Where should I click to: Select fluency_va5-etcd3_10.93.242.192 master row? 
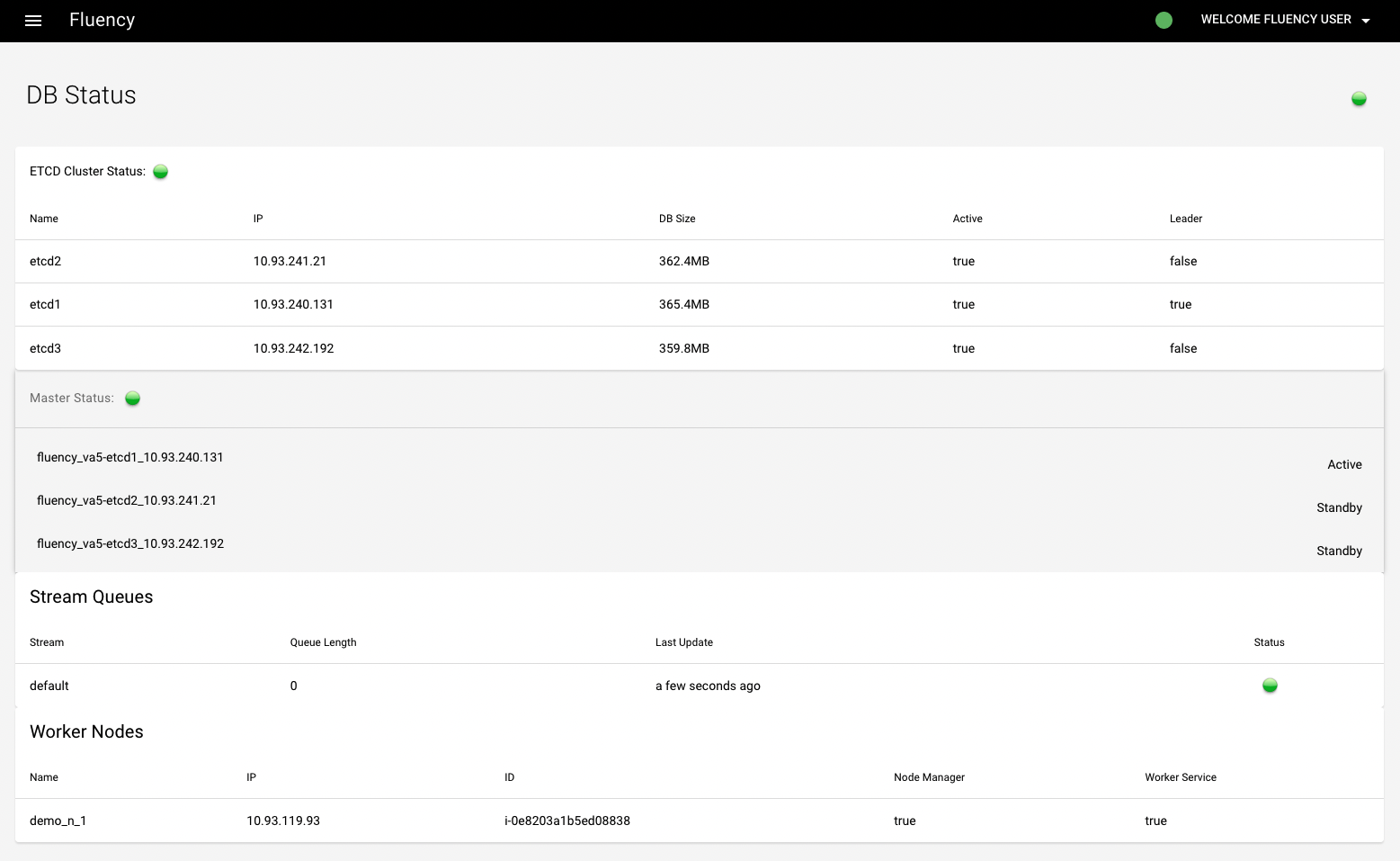(x=700, y=543)
